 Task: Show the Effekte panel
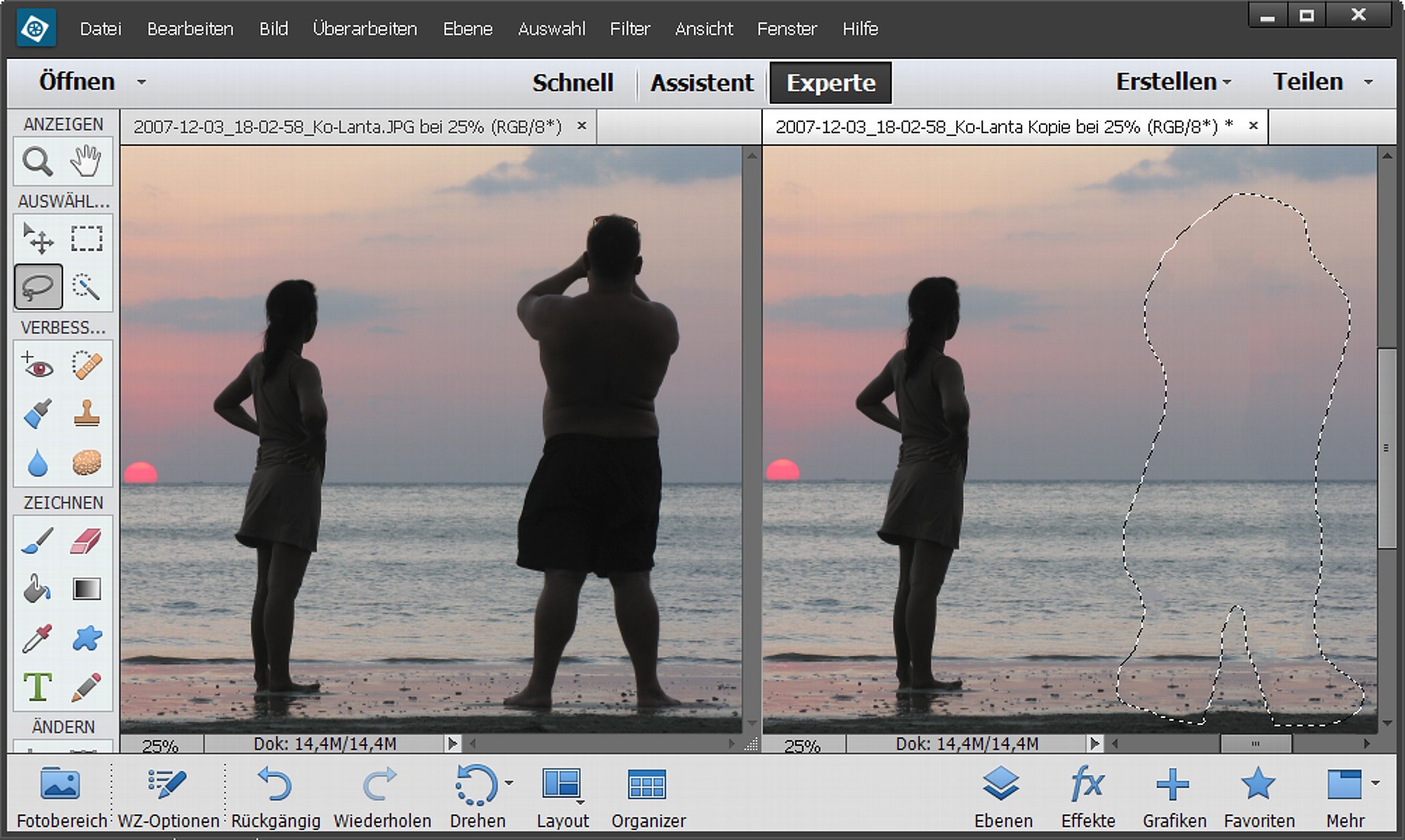pos(1087,797)
